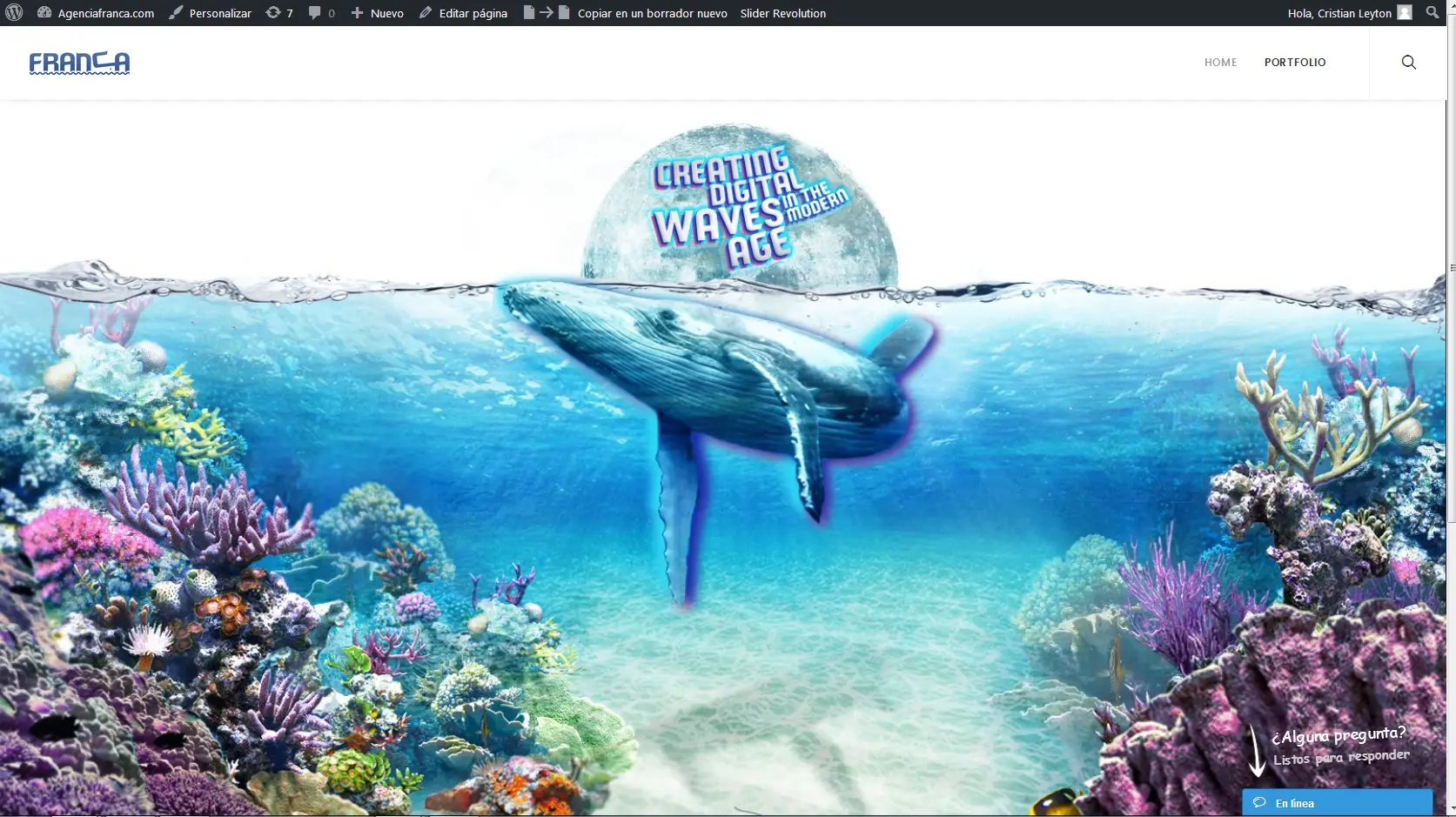Open Personalizar to customize the theme
This screenshot has height=817, width=1456.
tap(210, 13)
